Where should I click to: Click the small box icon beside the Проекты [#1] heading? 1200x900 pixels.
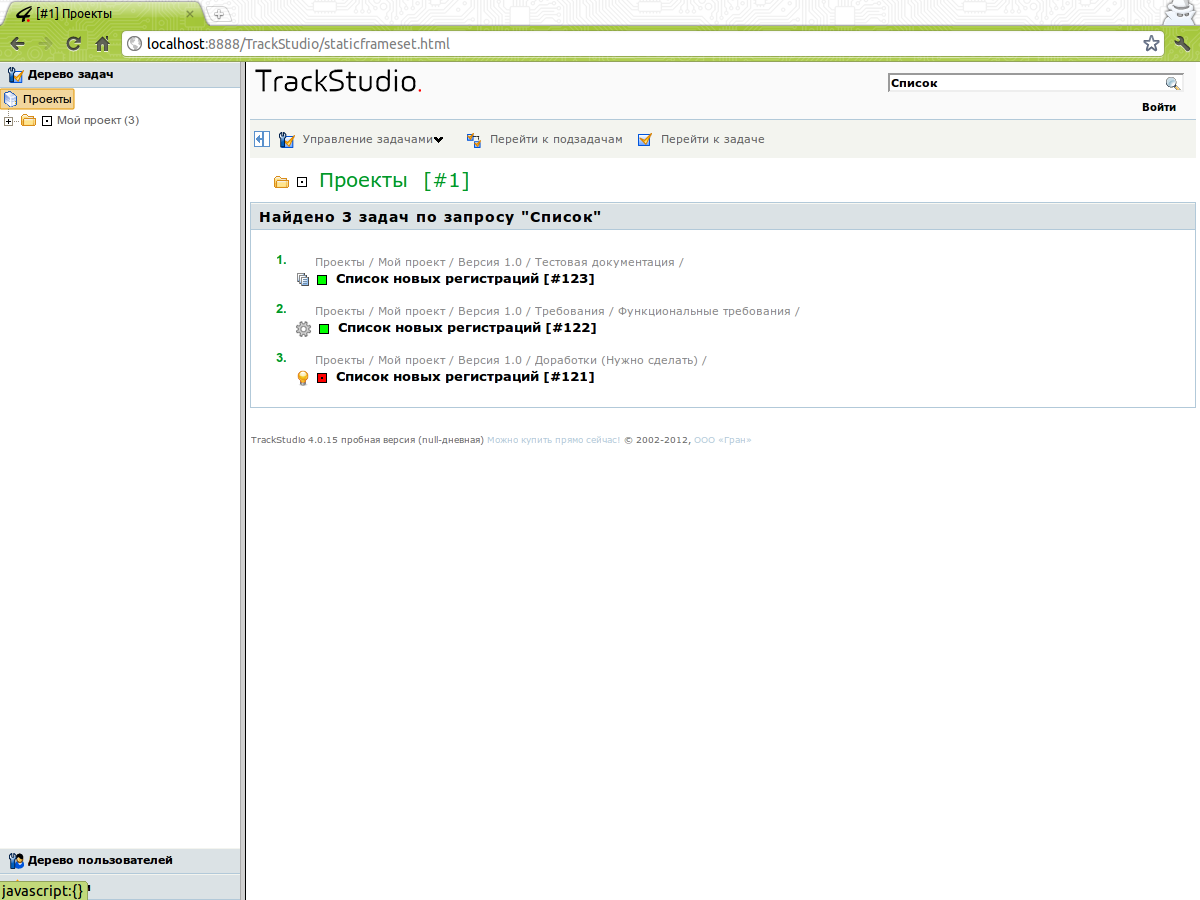coord(302,182)
